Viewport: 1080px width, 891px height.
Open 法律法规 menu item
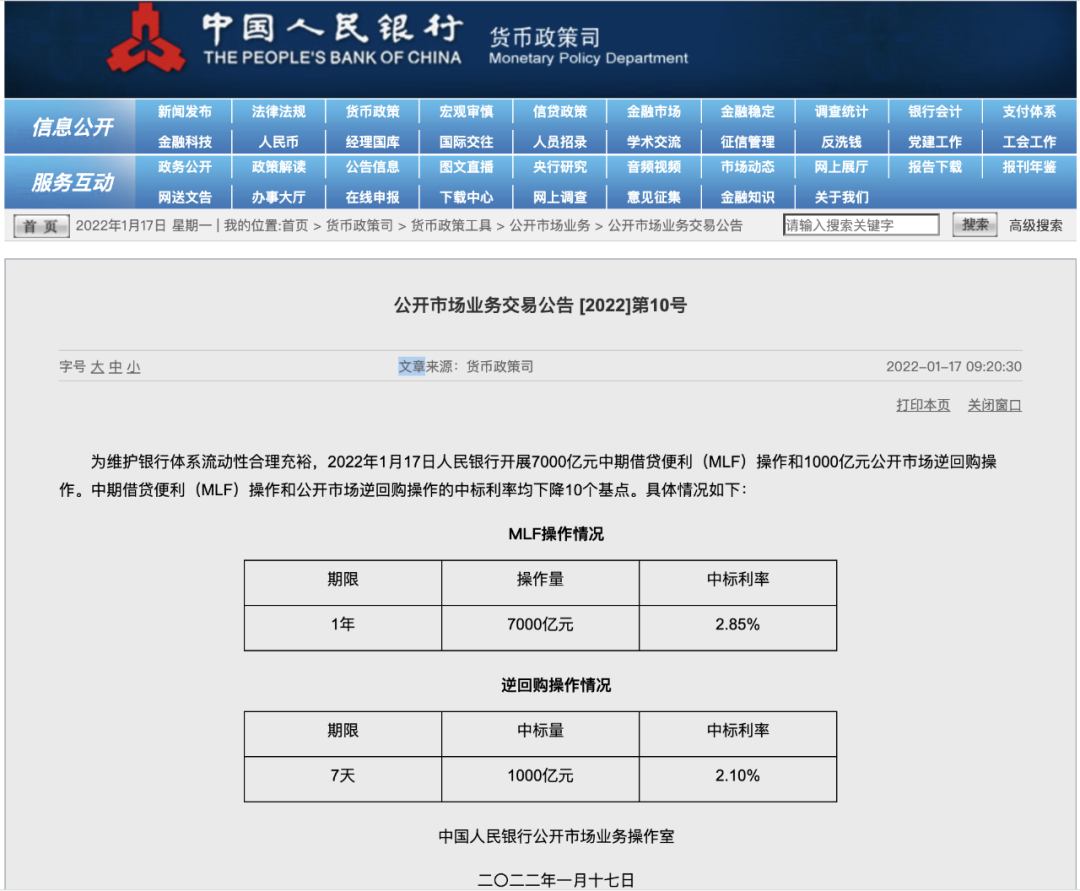coord(278,112)
